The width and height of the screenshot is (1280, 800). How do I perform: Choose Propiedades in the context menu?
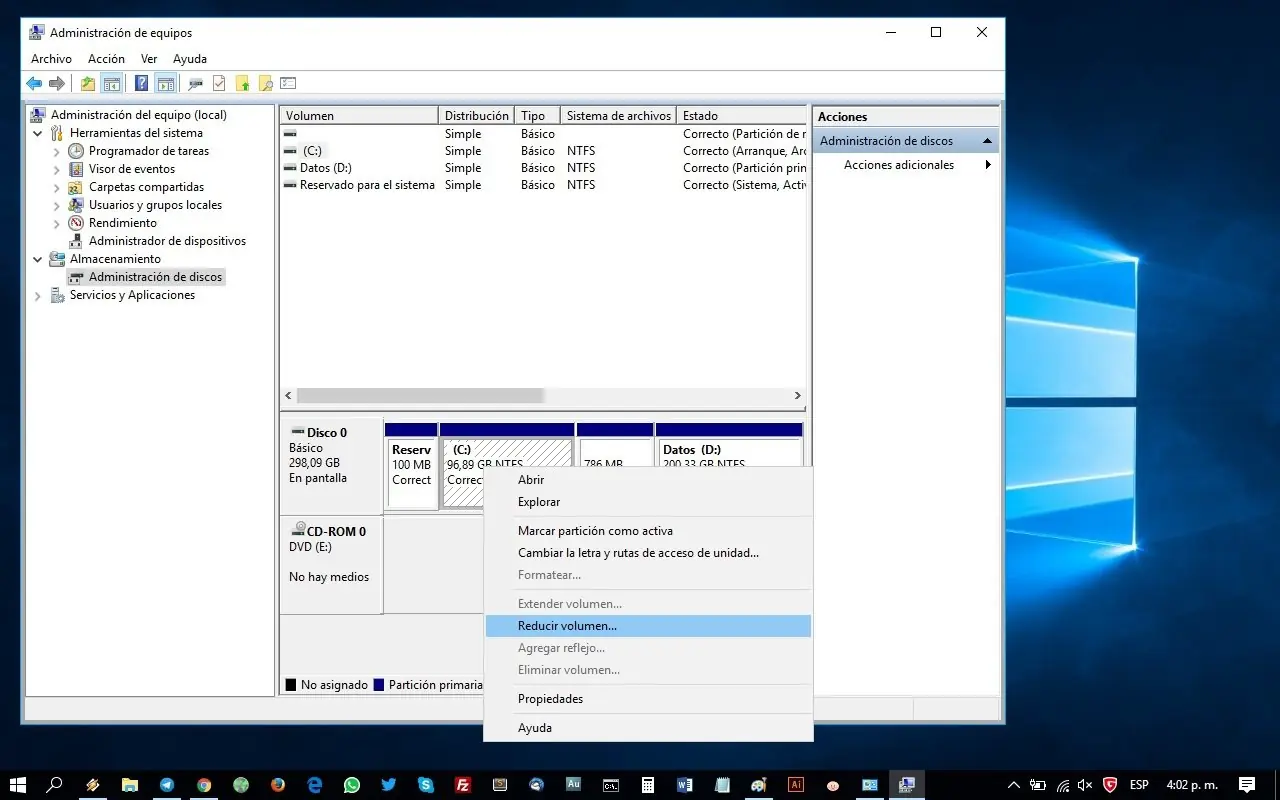(550, 699)
